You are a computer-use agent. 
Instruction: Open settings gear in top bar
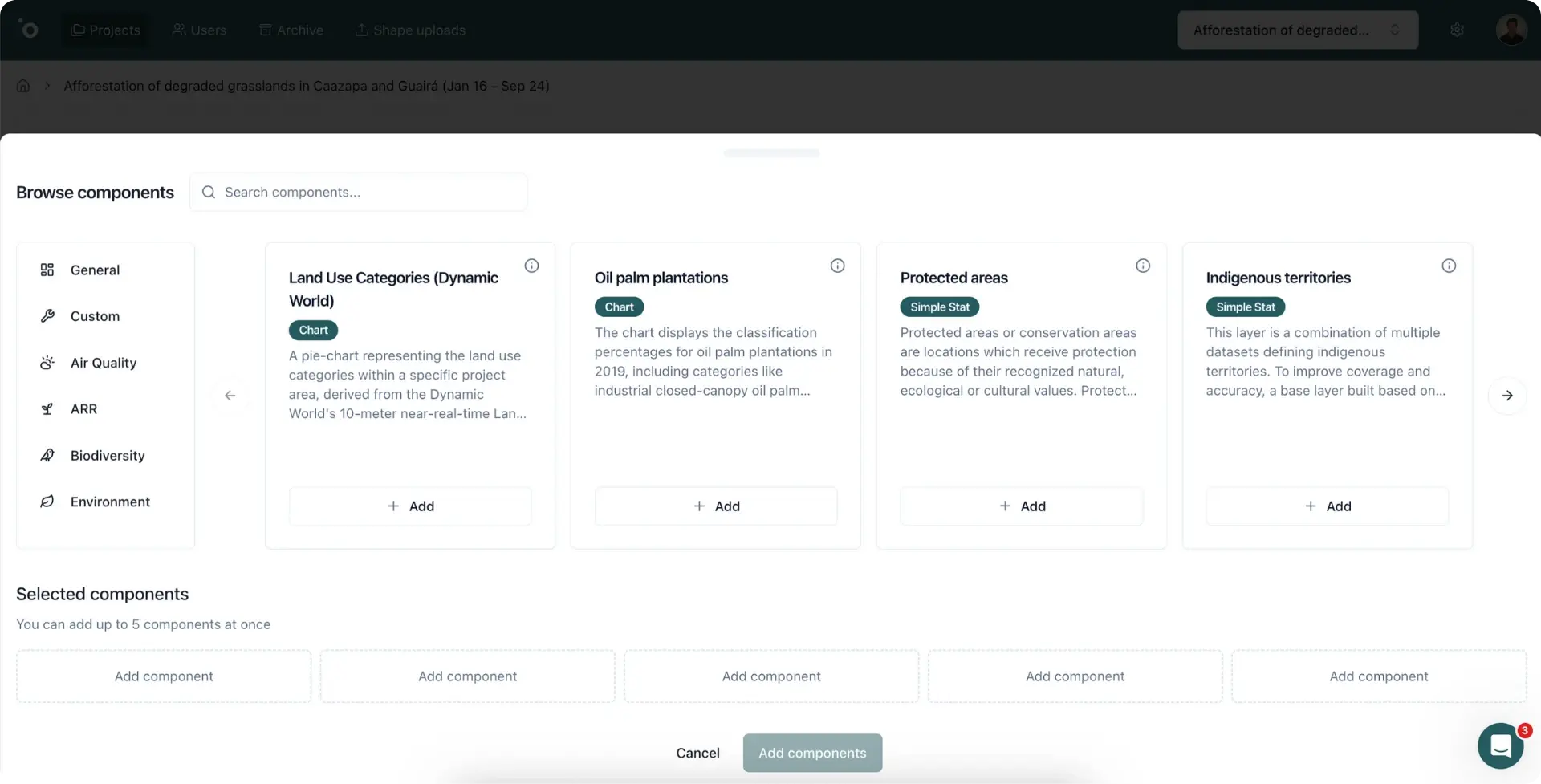click(x=1457, y=30)
